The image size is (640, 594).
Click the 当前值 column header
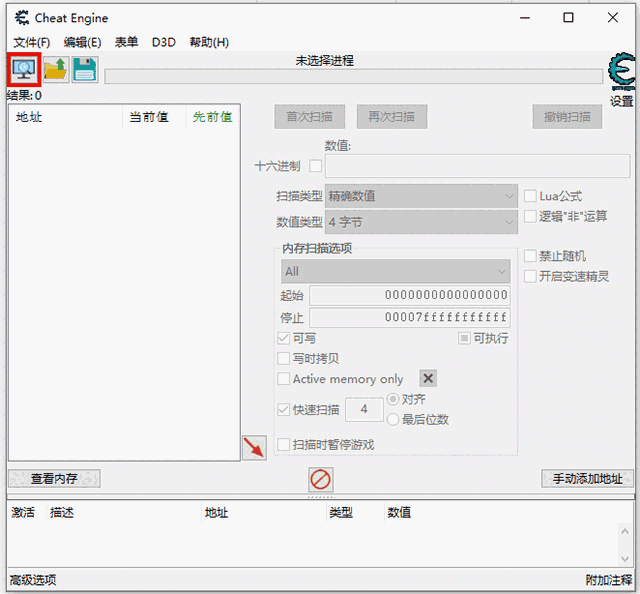(x=149, y=117)
